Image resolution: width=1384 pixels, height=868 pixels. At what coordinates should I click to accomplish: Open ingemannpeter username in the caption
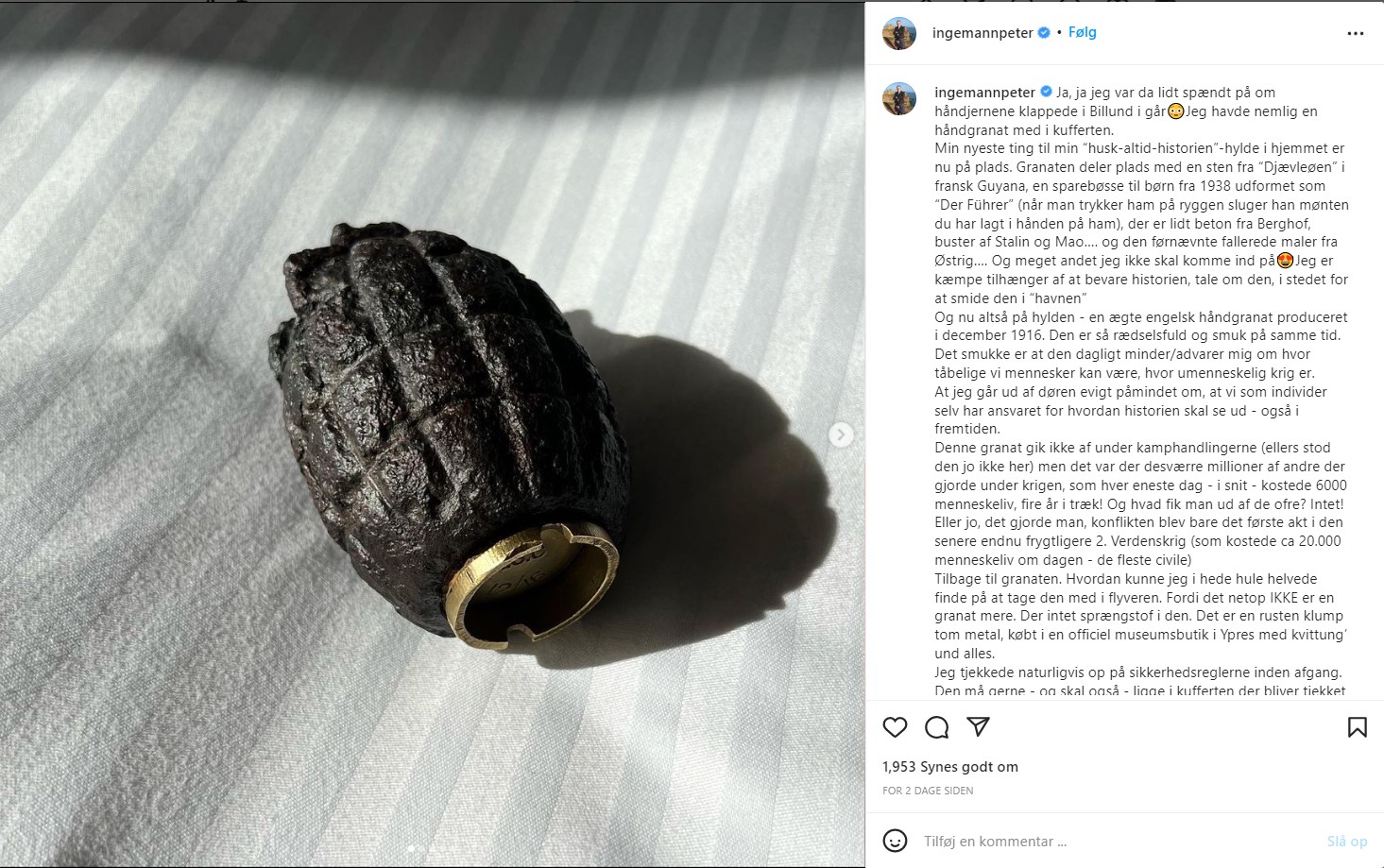click(985, 93)
